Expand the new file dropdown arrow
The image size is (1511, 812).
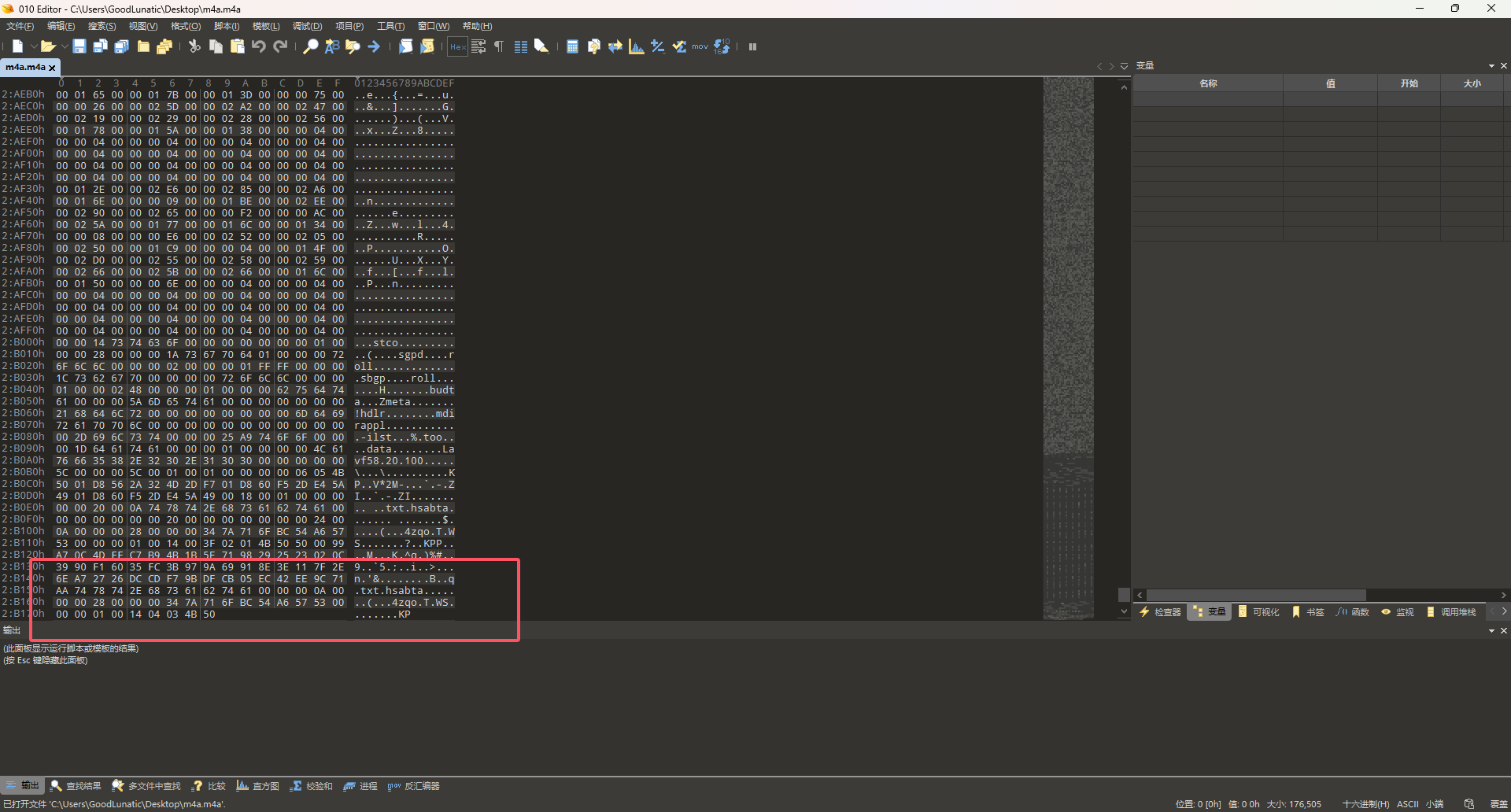33,46
